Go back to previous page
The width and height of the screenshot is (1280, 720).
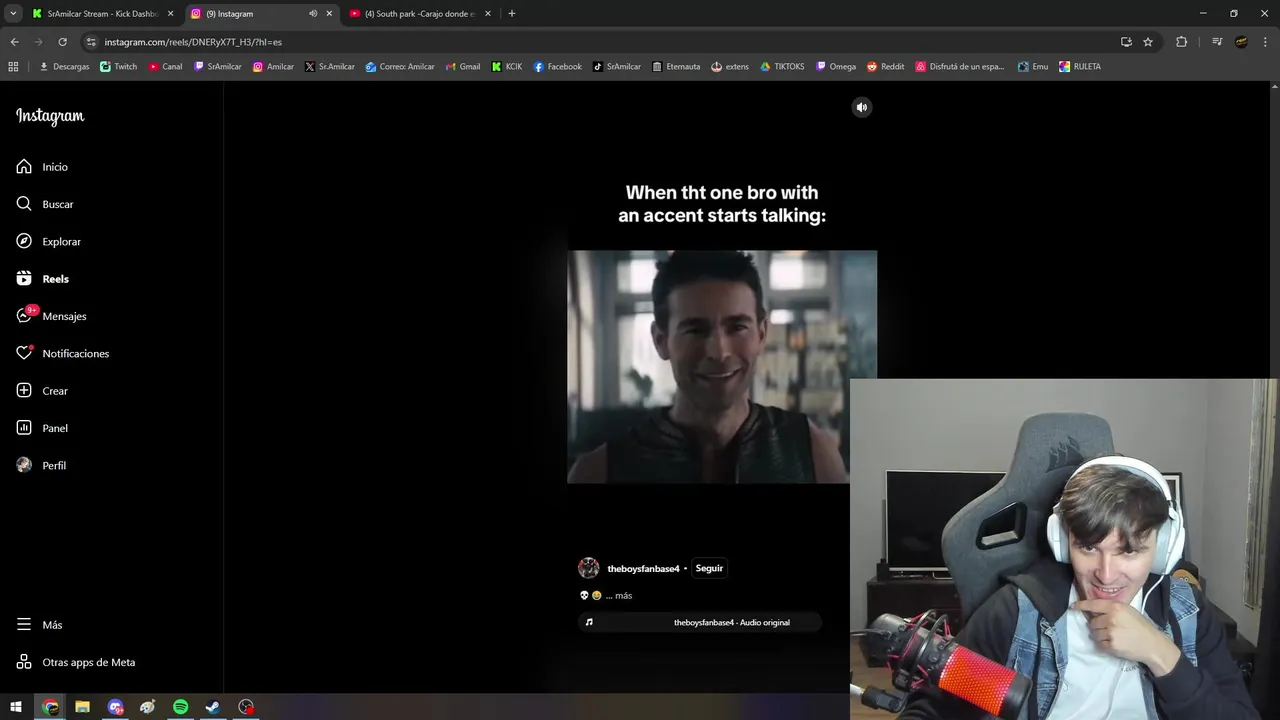click(14, 42)
